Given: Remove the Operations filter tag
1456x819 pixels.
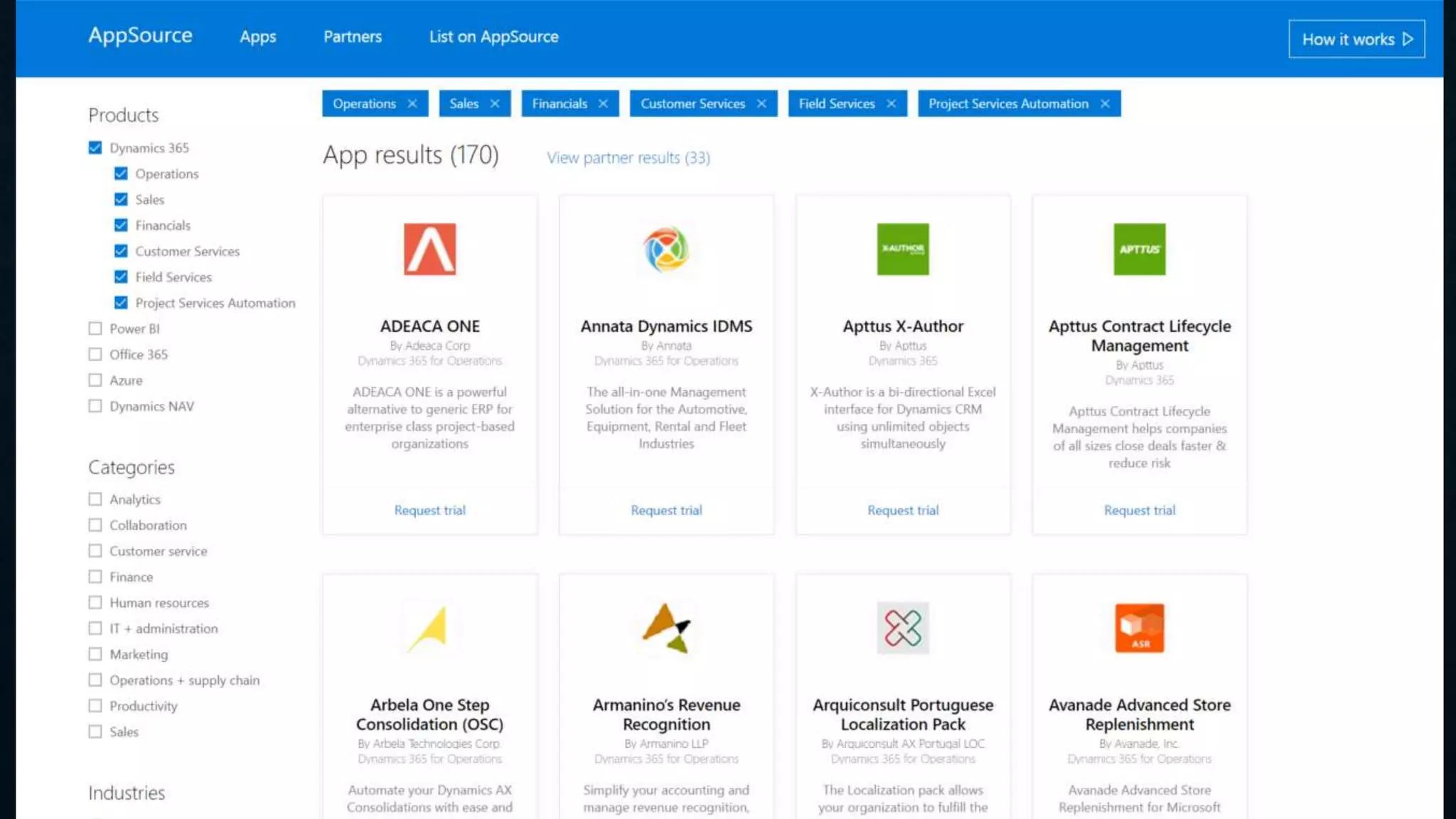Looking at the screenshot, I should [412, 104].
